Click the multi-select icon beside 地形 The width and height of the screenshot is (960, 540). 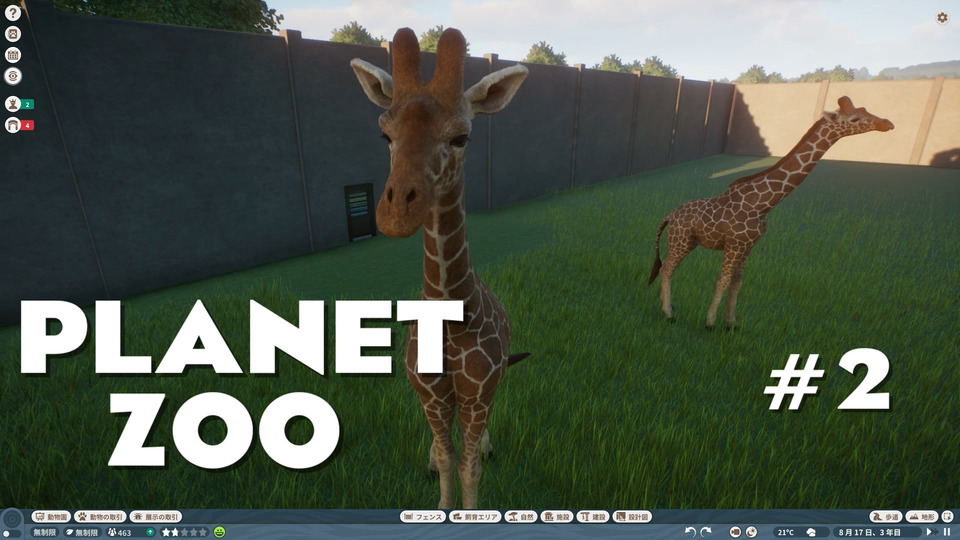[x=948, y=517]
